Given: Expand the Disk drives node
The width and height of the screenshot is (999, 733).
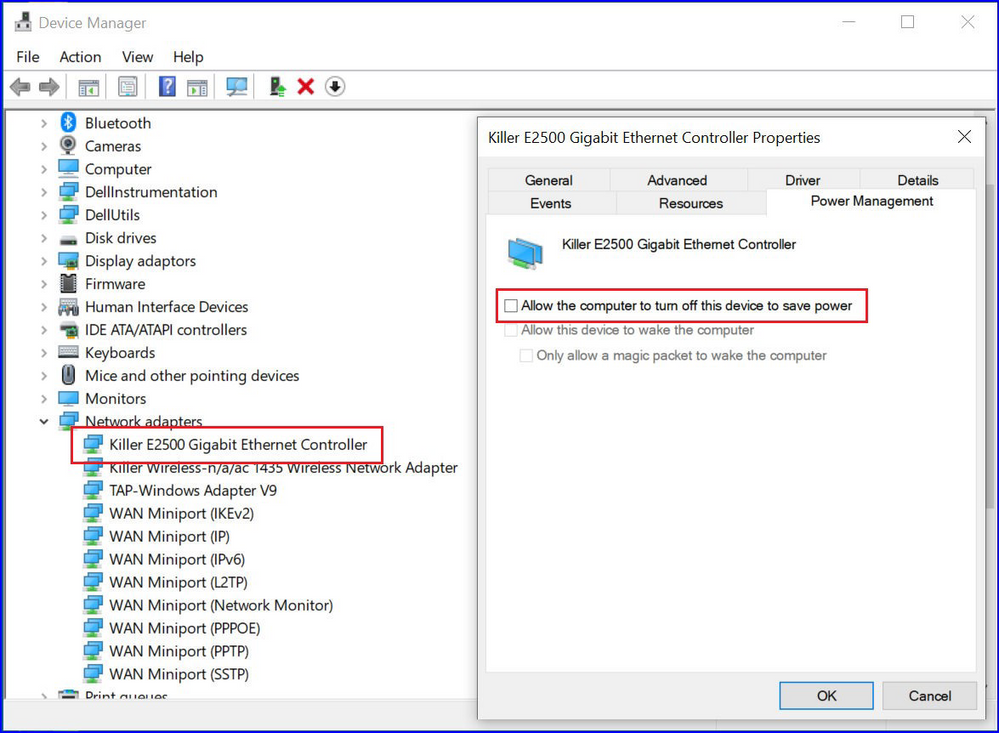Looking at the screenshot, I should (x=43, y=238).
